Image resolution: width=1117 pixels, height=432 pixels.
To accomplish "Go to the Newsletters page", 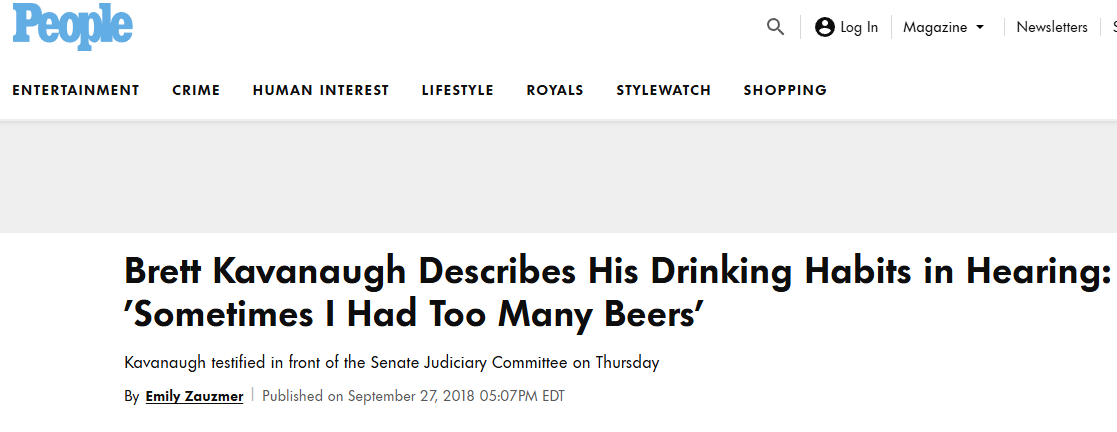I will pyautogui.click(x=1052, y=28).
